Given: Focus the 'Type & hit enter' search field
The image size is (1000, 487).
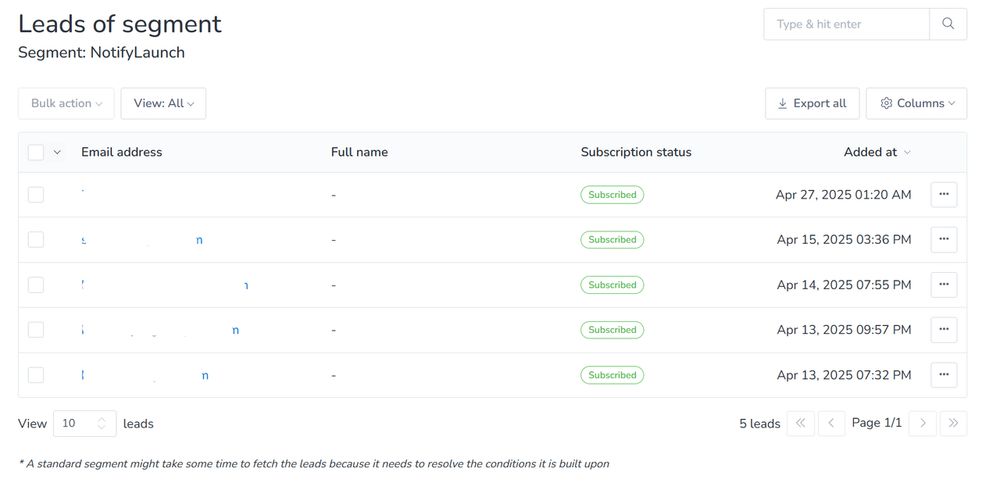Looking at the screenshot, I should [846, 24].
